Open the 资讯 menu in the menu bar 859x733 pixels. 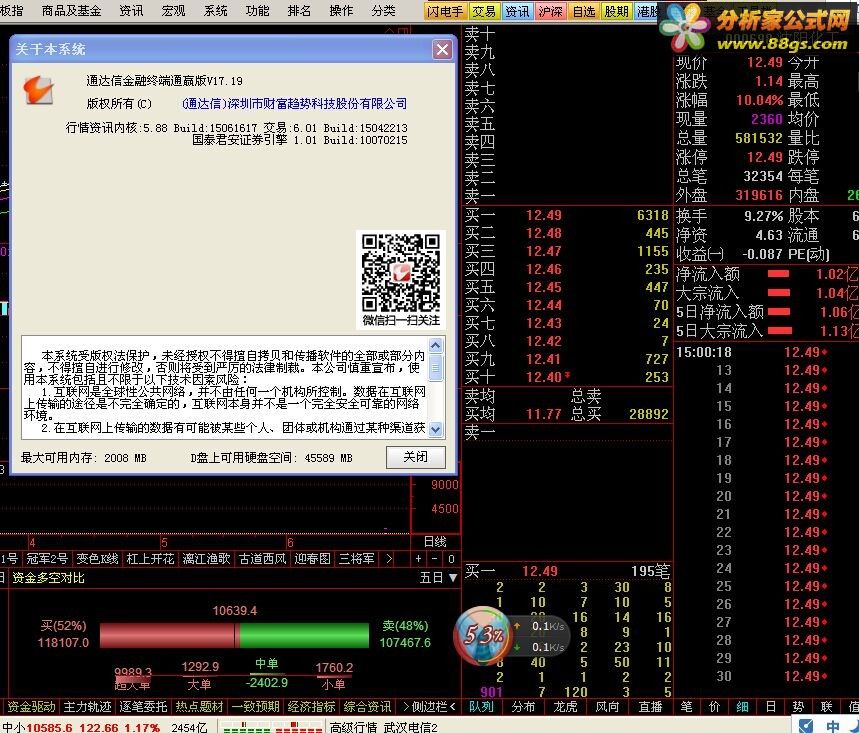point(131,10)
